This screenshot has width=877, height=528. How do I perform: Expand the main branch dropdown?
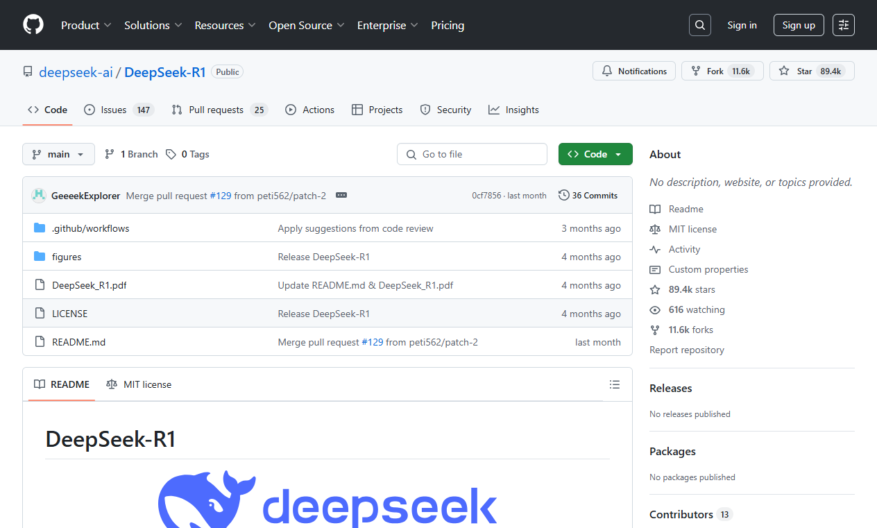58,154
